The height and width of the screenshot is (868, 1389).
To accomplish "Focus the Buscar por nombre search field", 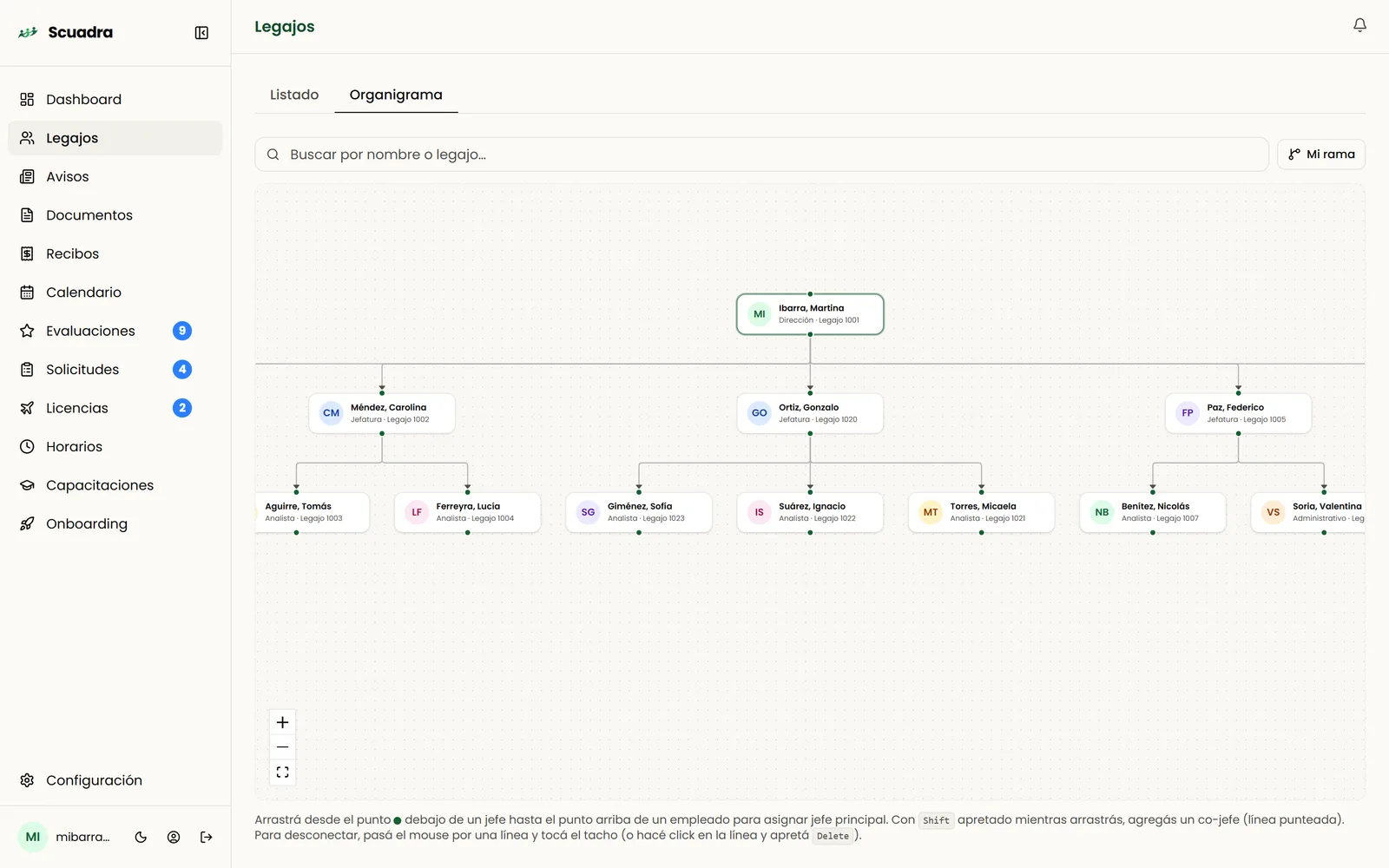I will (761, 155).
